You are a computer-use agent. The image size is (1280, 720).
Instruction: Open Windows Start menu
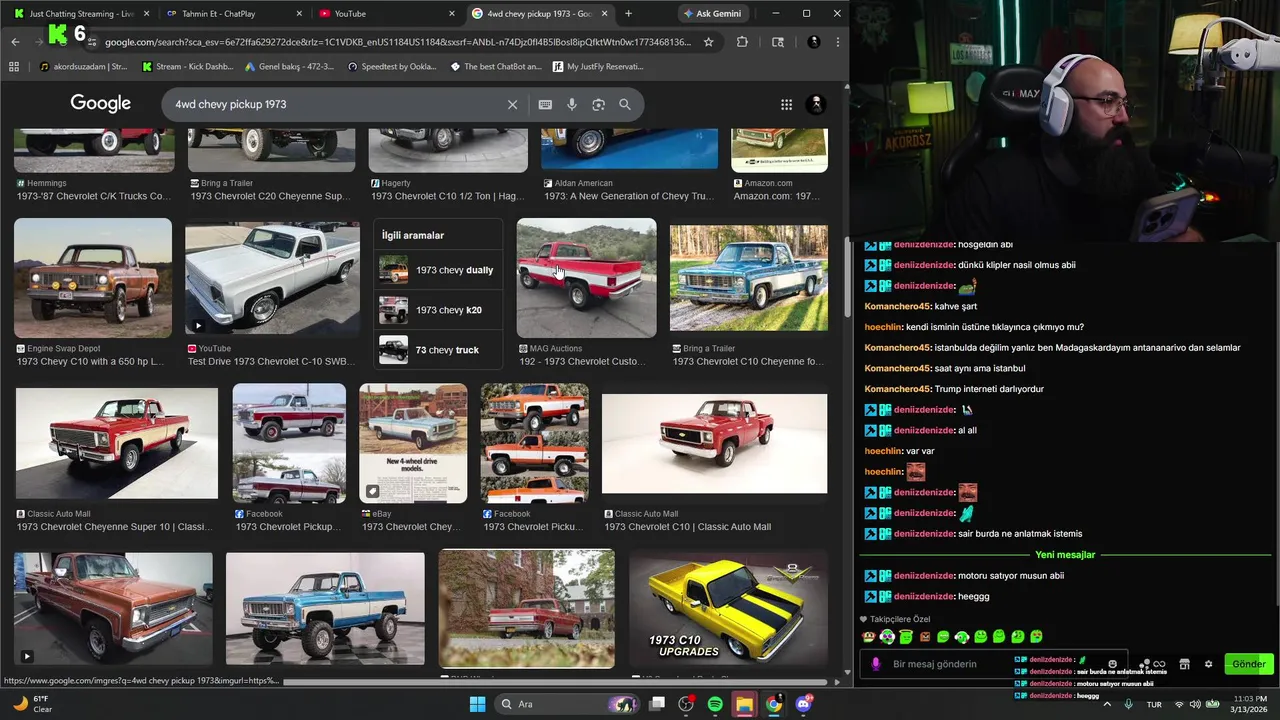click(477, 704)
